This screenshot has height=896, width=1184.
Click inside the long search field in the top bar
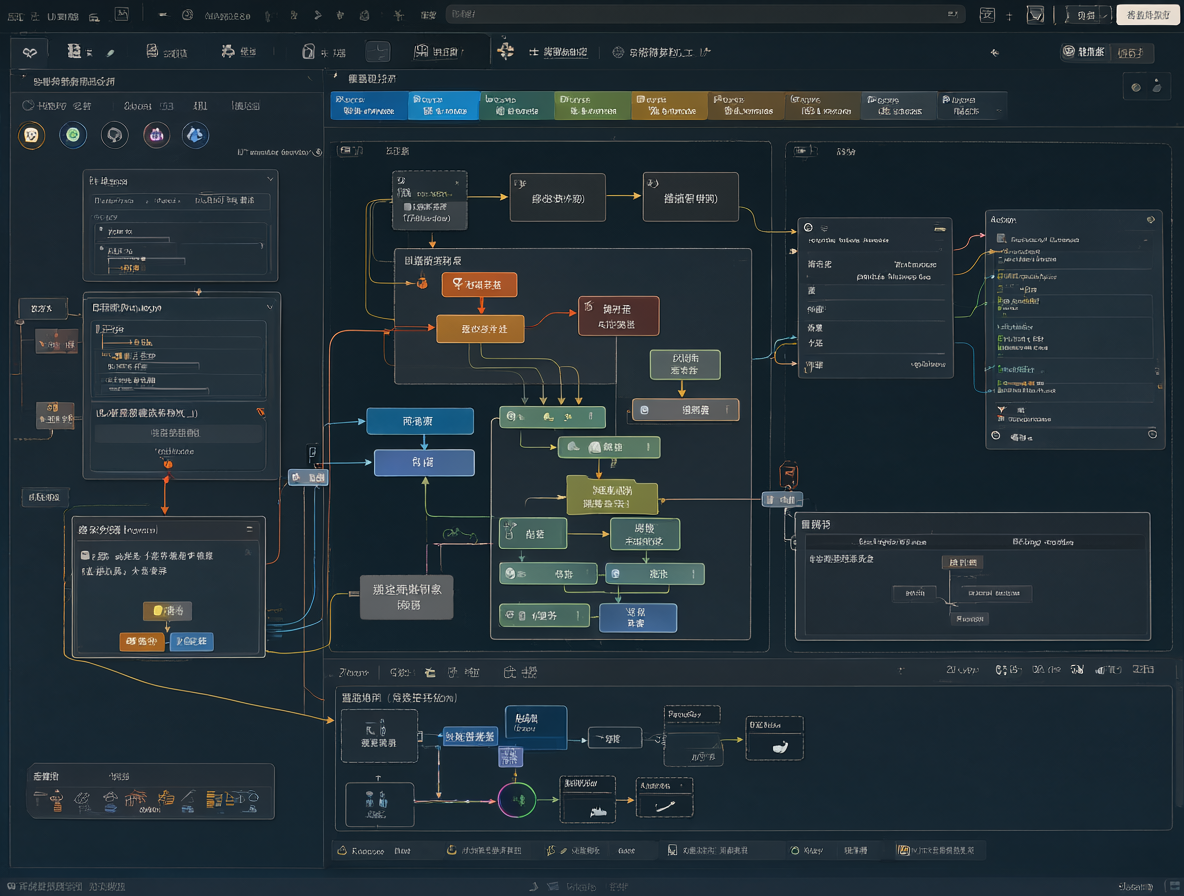(x=705, y=14)
